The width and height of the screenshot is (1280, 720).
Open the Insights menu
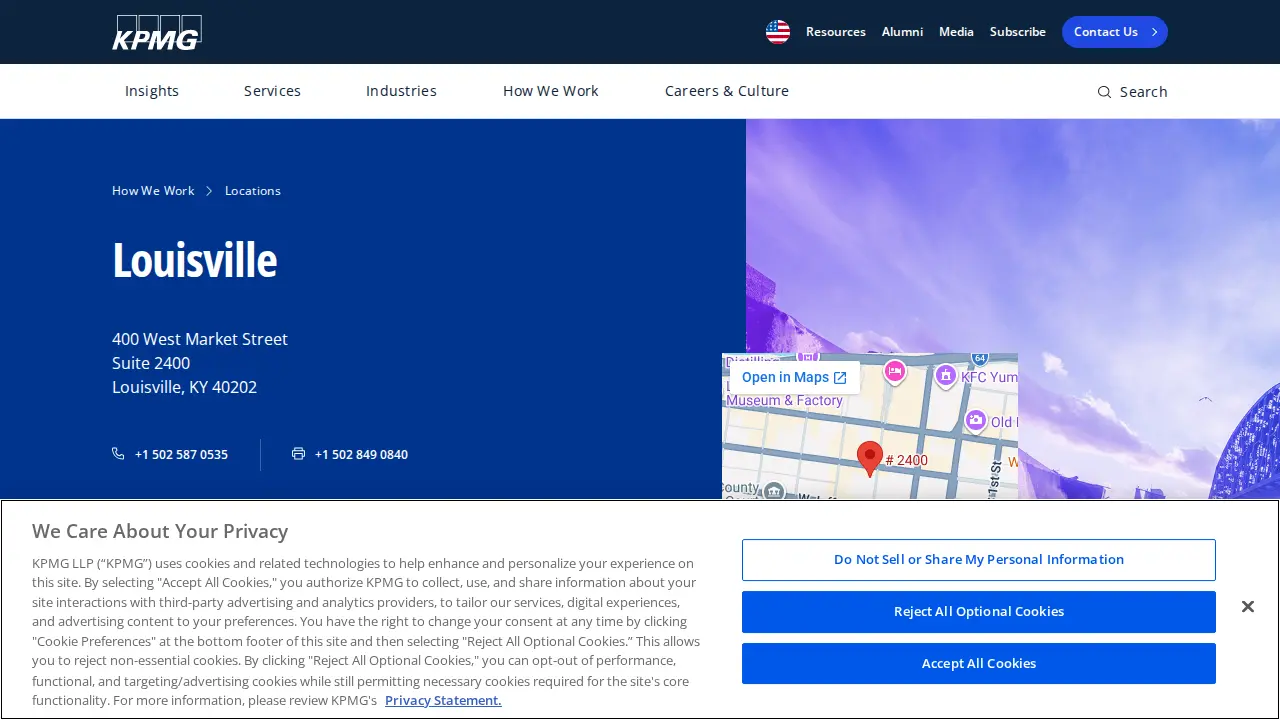pyautogui.click(x=152, y=91)
